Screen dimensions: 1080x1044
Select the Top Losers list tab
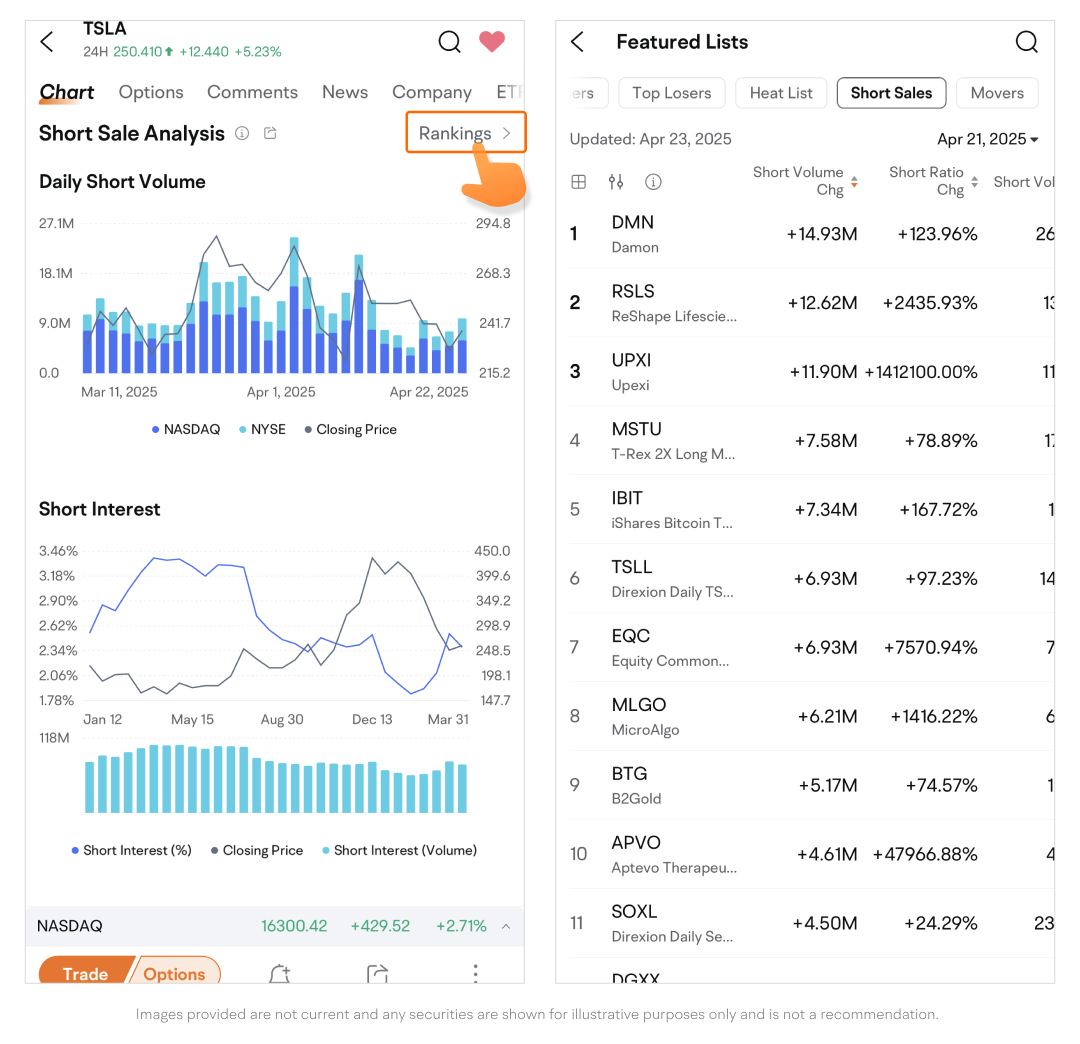click(x=671, y=93)
